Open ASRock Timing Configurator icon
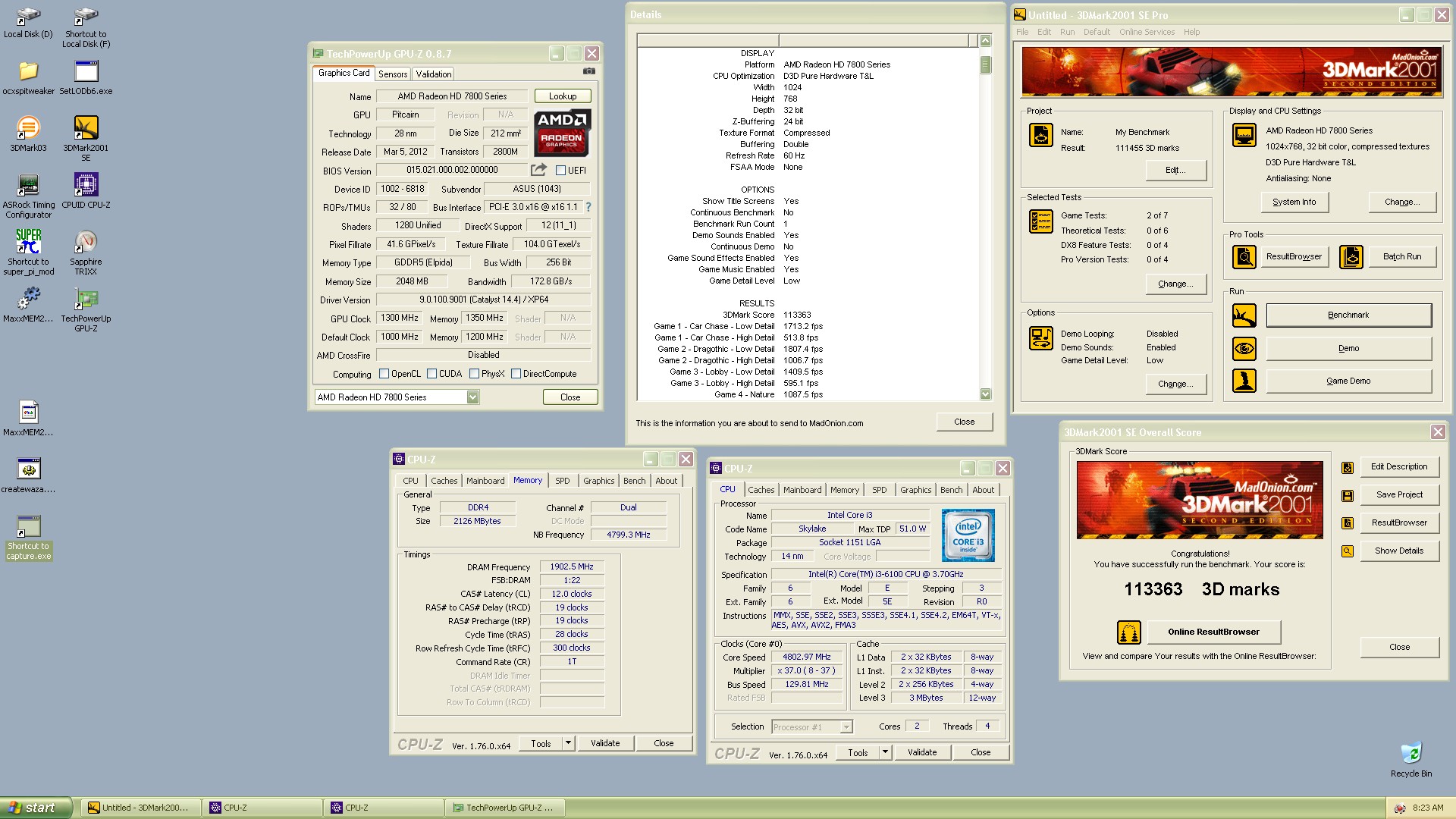 [x=28, y=196]
